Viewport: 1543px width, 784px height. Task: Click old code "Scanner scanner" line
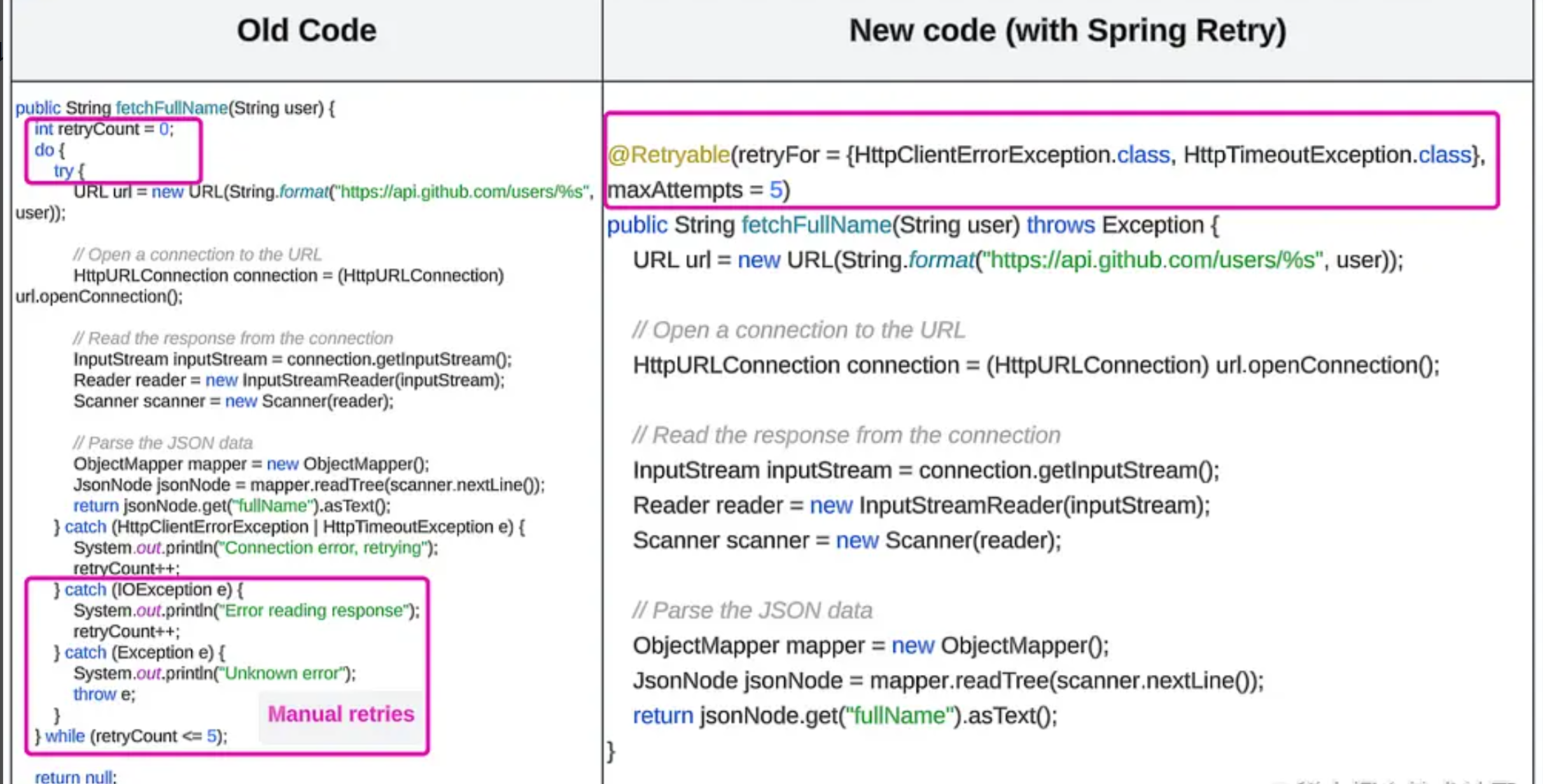point(233,401)
